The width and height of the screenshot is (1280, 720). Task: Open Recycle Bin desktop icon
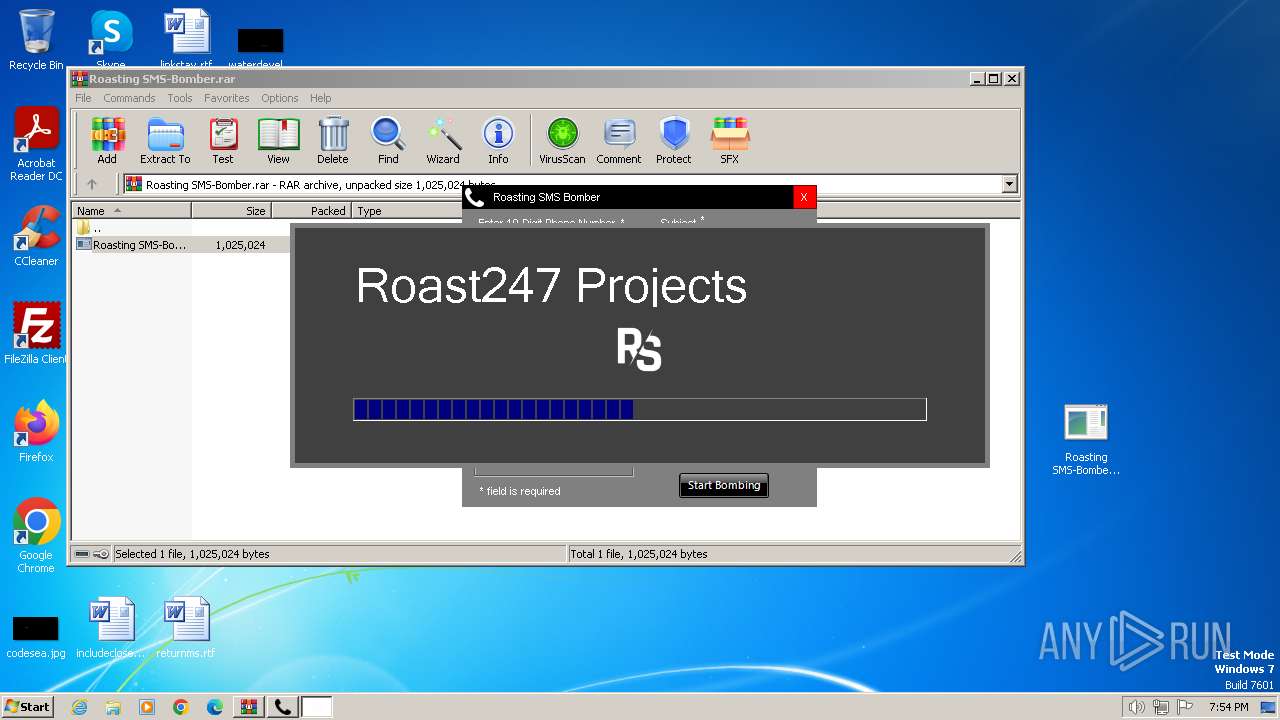(36, 40)
